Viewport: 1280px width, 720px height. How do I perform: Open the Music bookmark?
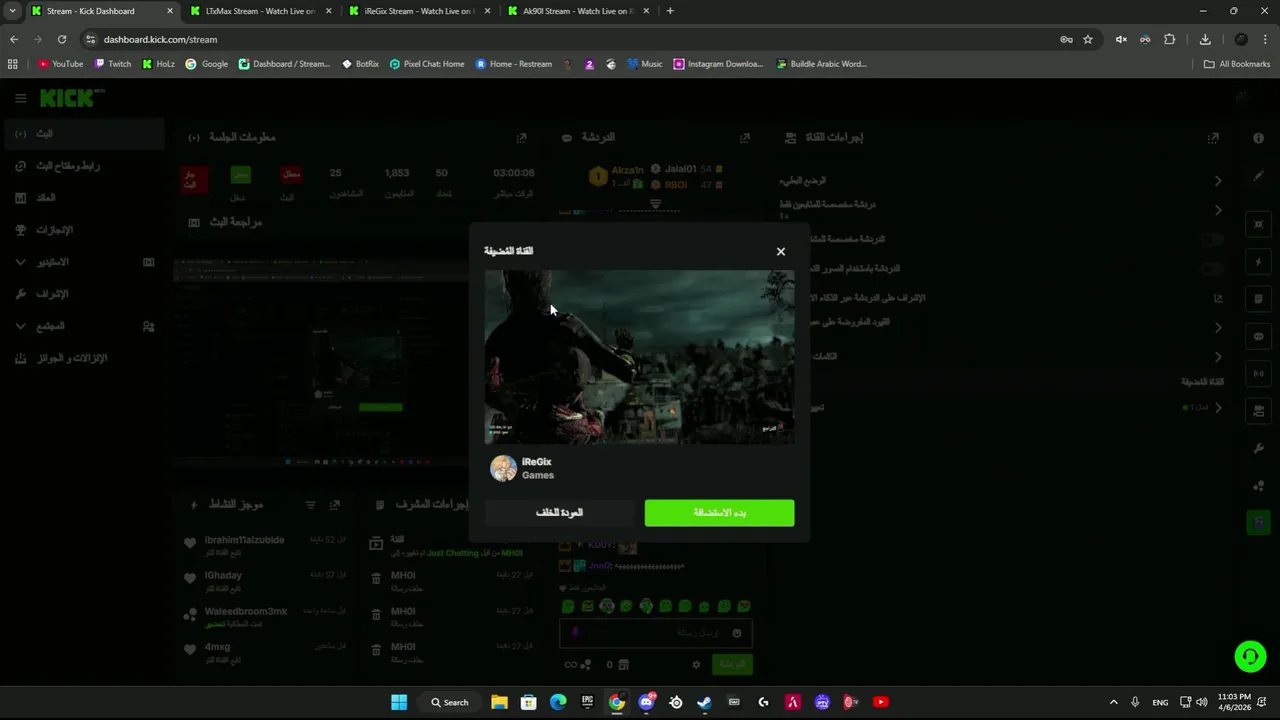point(645,64)
